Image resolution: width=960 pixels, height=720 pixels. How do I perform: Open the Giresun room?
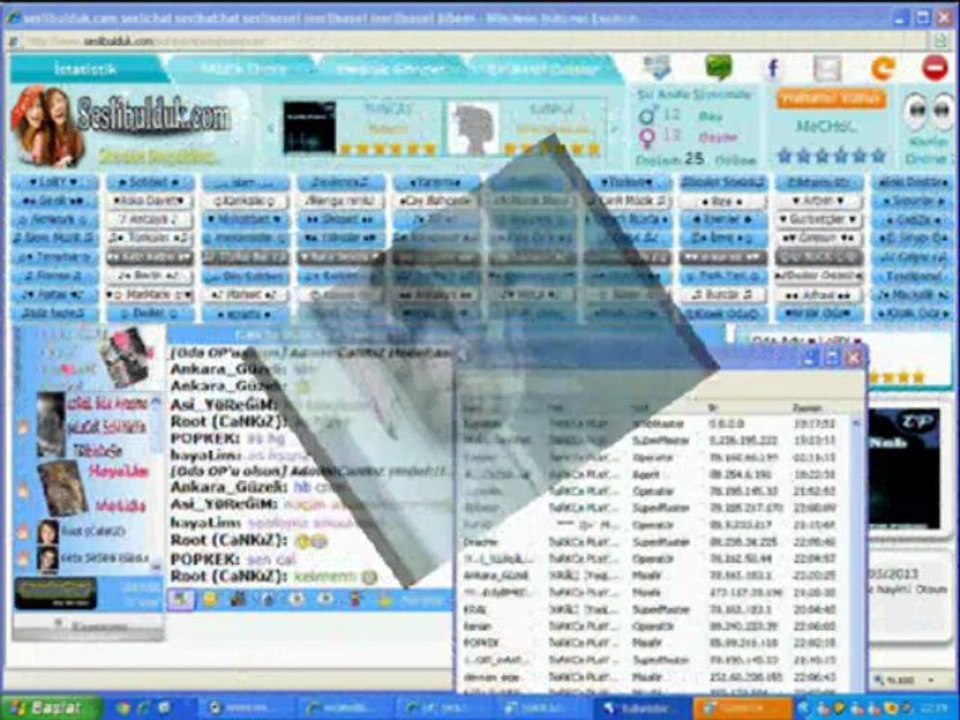point(819,238)
